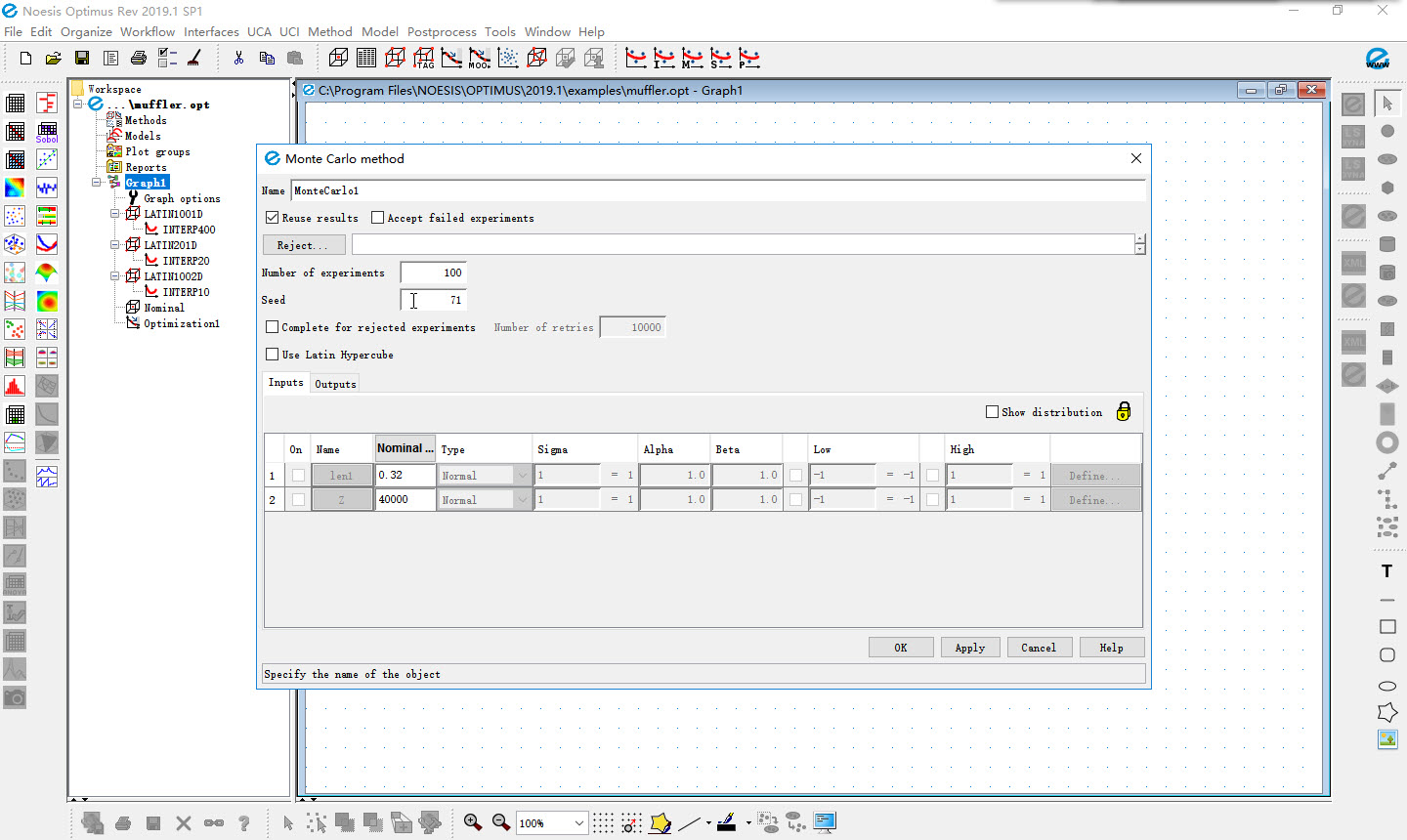This screenshot has width=1407, height=840.
Task: Collapse the Graph1 tree node
Action: [x=97, y=183]
